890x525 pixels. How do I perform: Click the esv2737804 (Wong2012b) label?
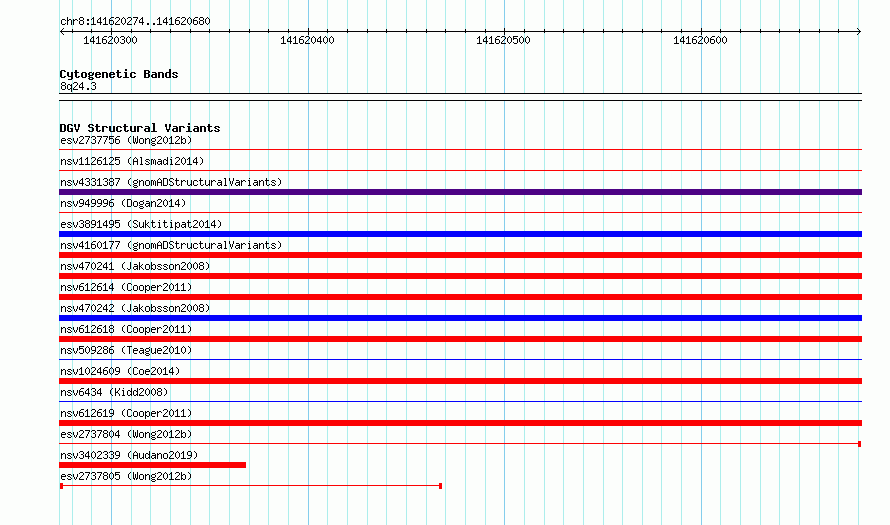(126, 434)
